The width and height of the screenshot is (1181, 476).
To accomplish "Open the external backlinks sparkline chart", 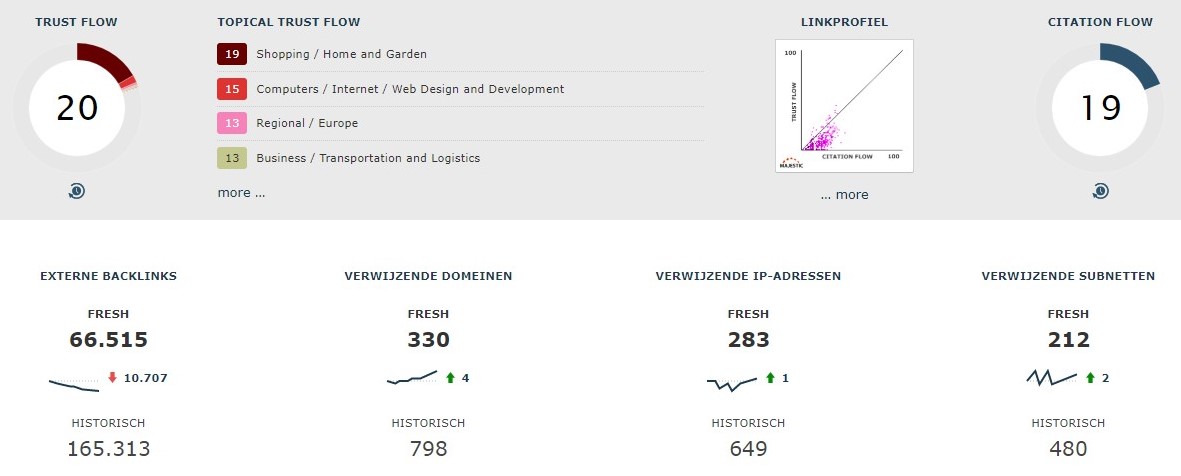I will coord(74,385).
